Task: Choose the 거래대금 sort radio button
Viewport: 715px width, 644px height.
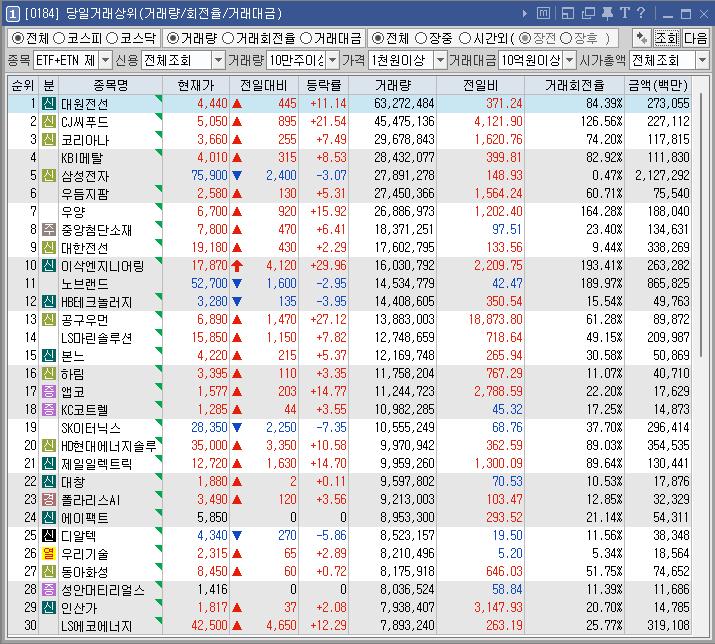Action: pos(306,38)
